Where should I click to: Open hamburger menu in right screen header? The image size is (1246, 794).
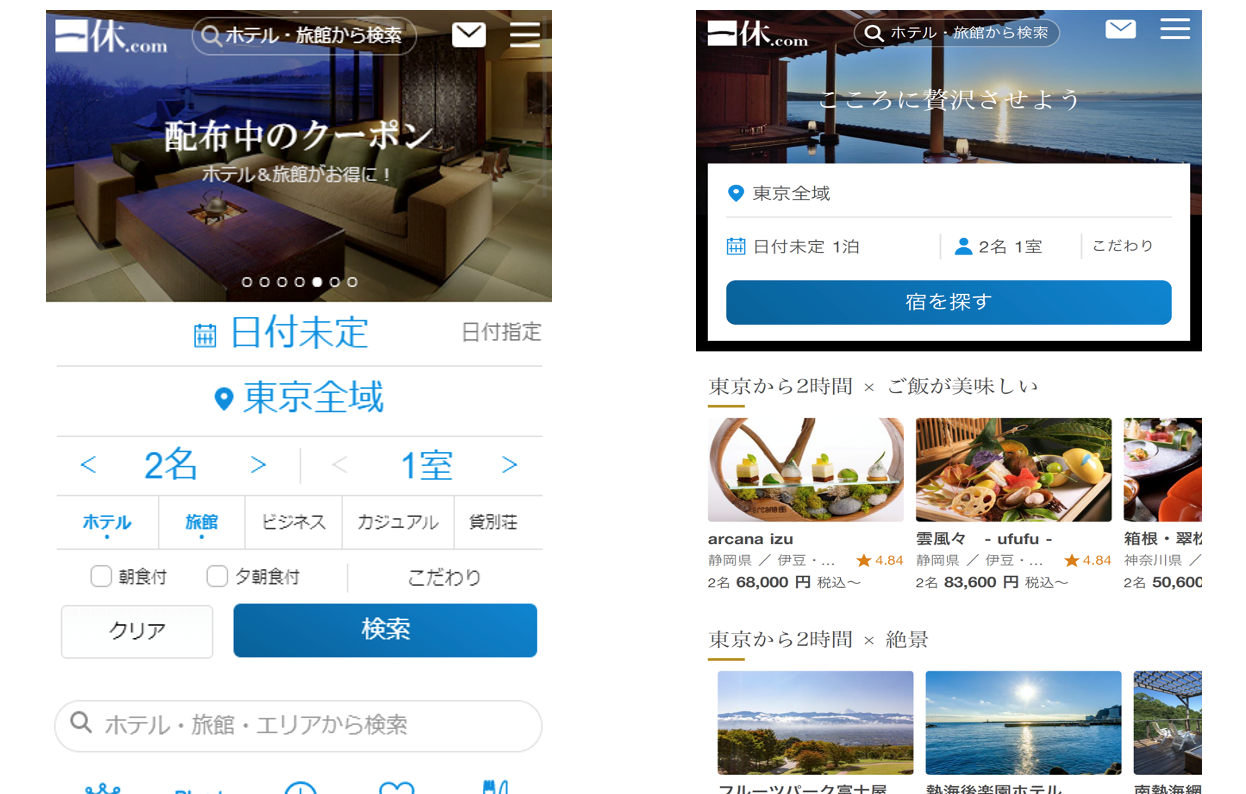tap(1175, 29)
